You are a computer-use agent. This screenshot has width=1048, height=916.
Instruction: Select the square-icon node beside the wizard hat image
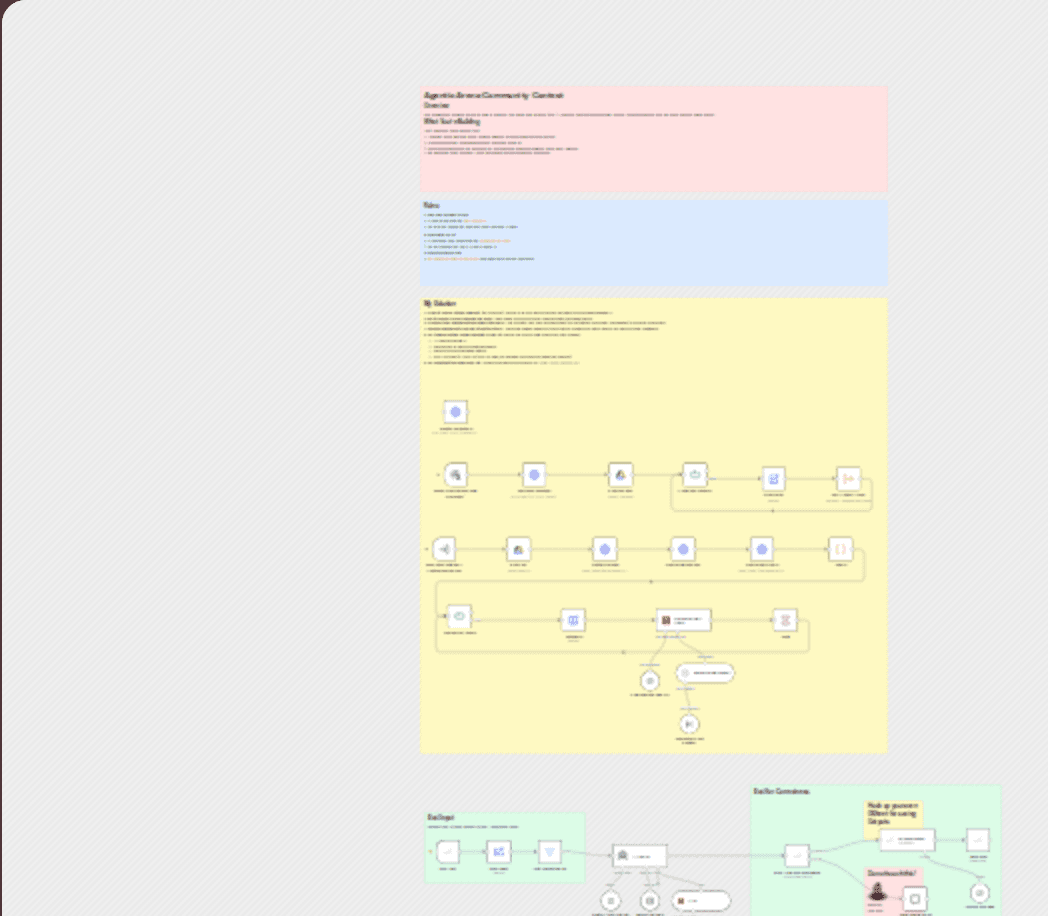(915, 899)
